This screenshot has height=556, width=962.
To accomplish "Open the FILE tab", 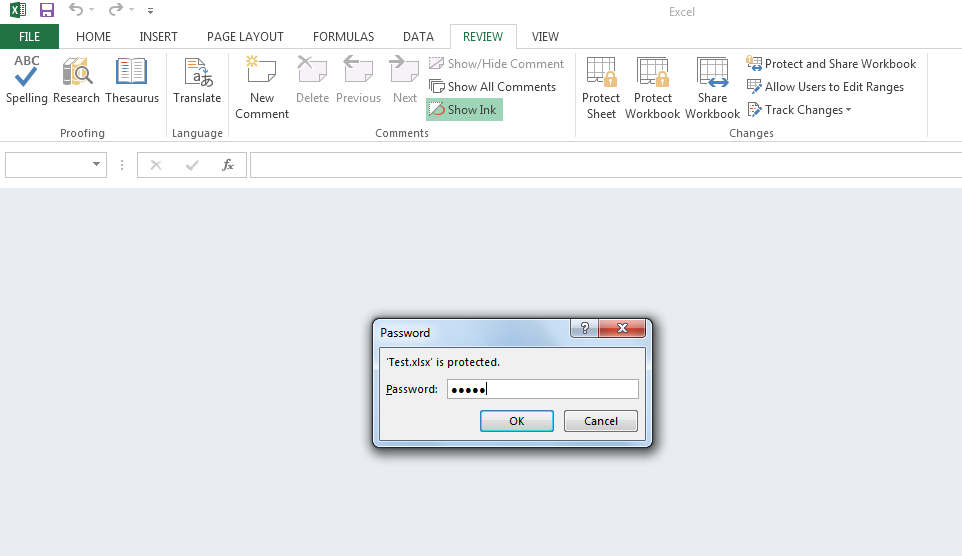I will (29, 37).
